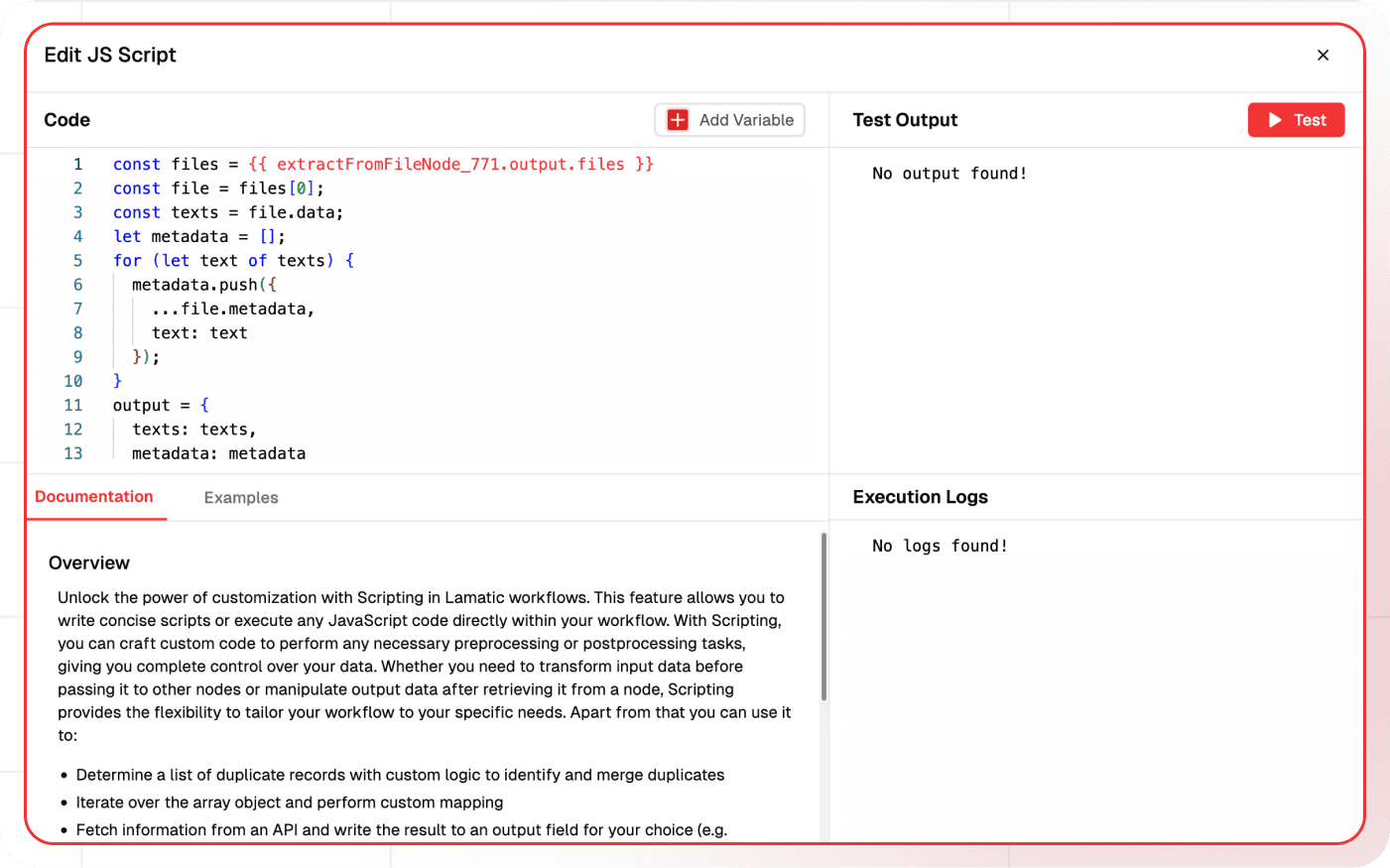Screen dimensions: 1390x868
Task: Click the Overview heading in documentation
Action: [x=89, y=563]
